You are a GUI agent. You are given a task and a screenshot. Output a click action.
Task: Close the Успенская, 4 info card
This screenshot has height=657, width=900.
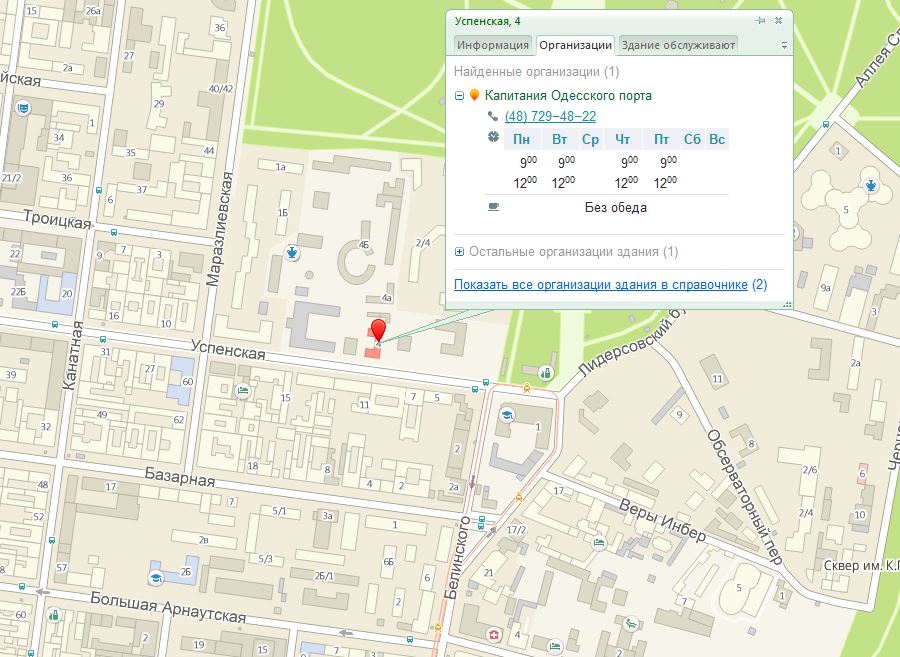point(778,20)
